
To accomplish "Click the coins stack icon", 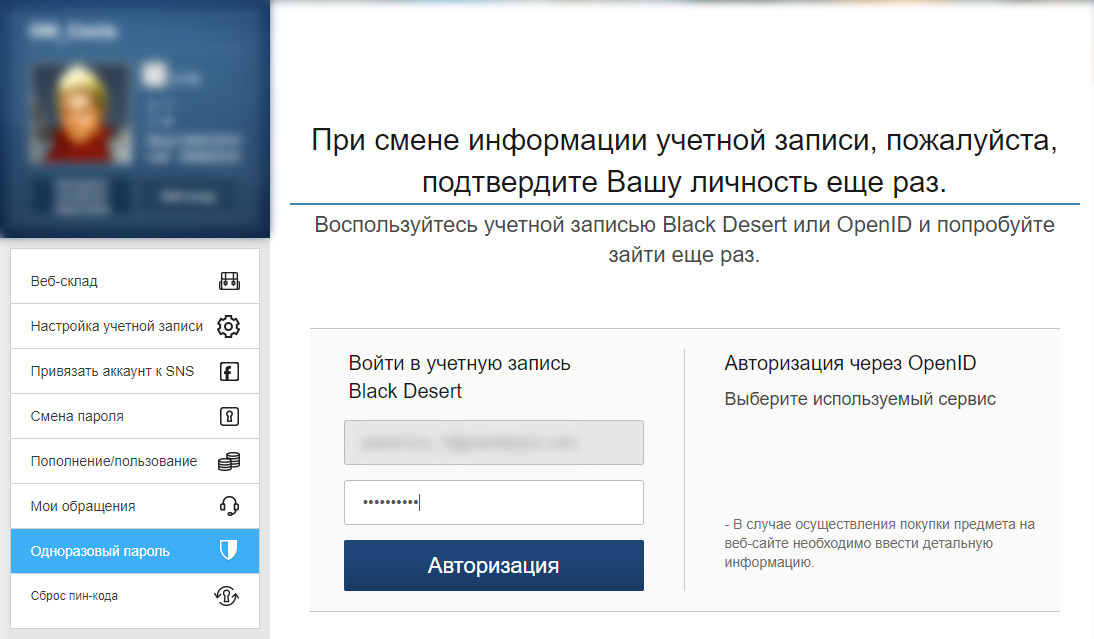I will pyautogui.click(x=229, y=461).
